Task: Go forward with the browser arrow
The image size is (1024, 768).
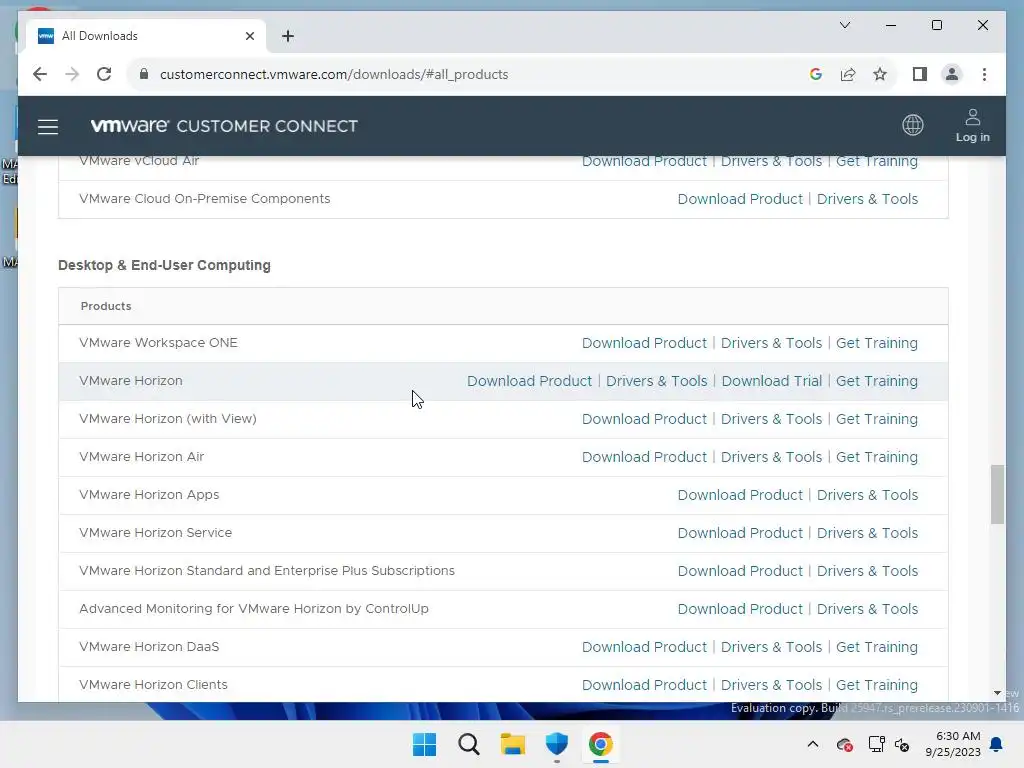Action: (72, 74)
